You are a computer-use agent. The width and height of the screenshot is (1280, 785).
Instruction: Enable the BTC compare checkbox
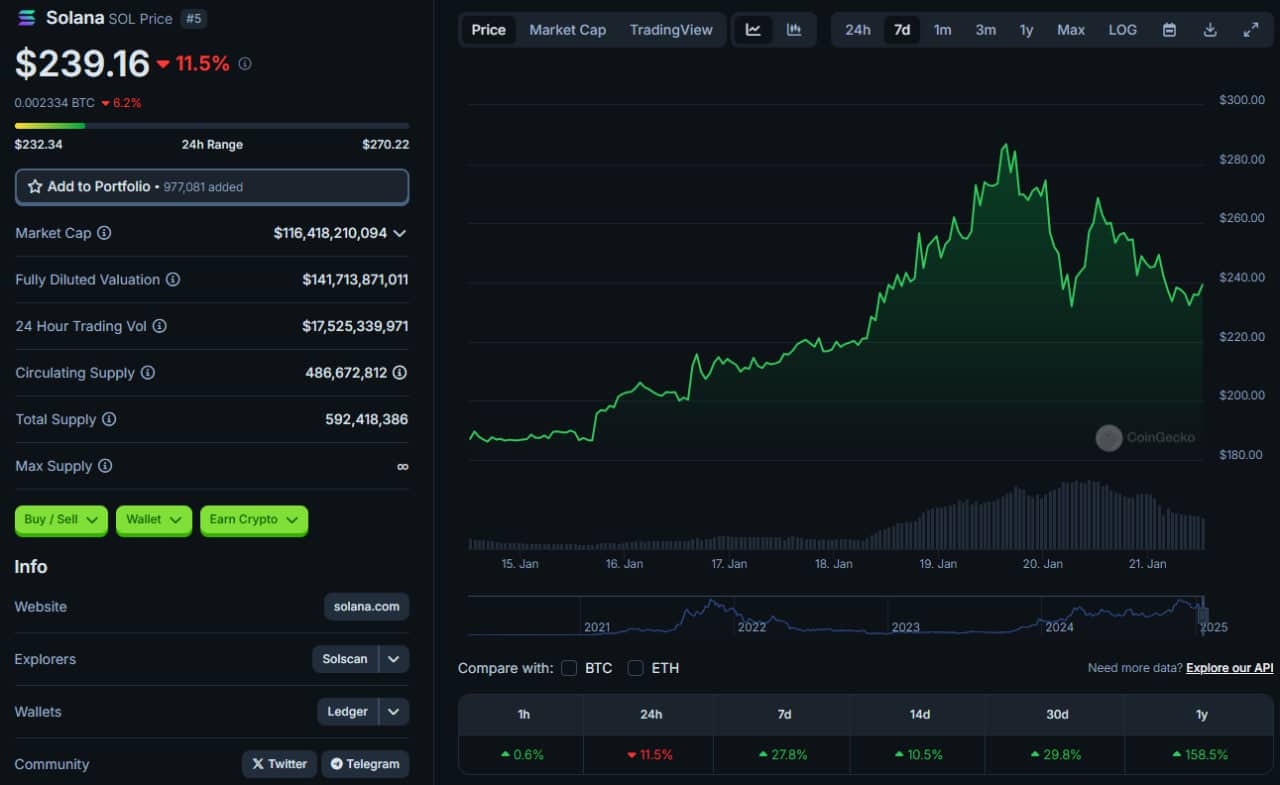[569, 668]
